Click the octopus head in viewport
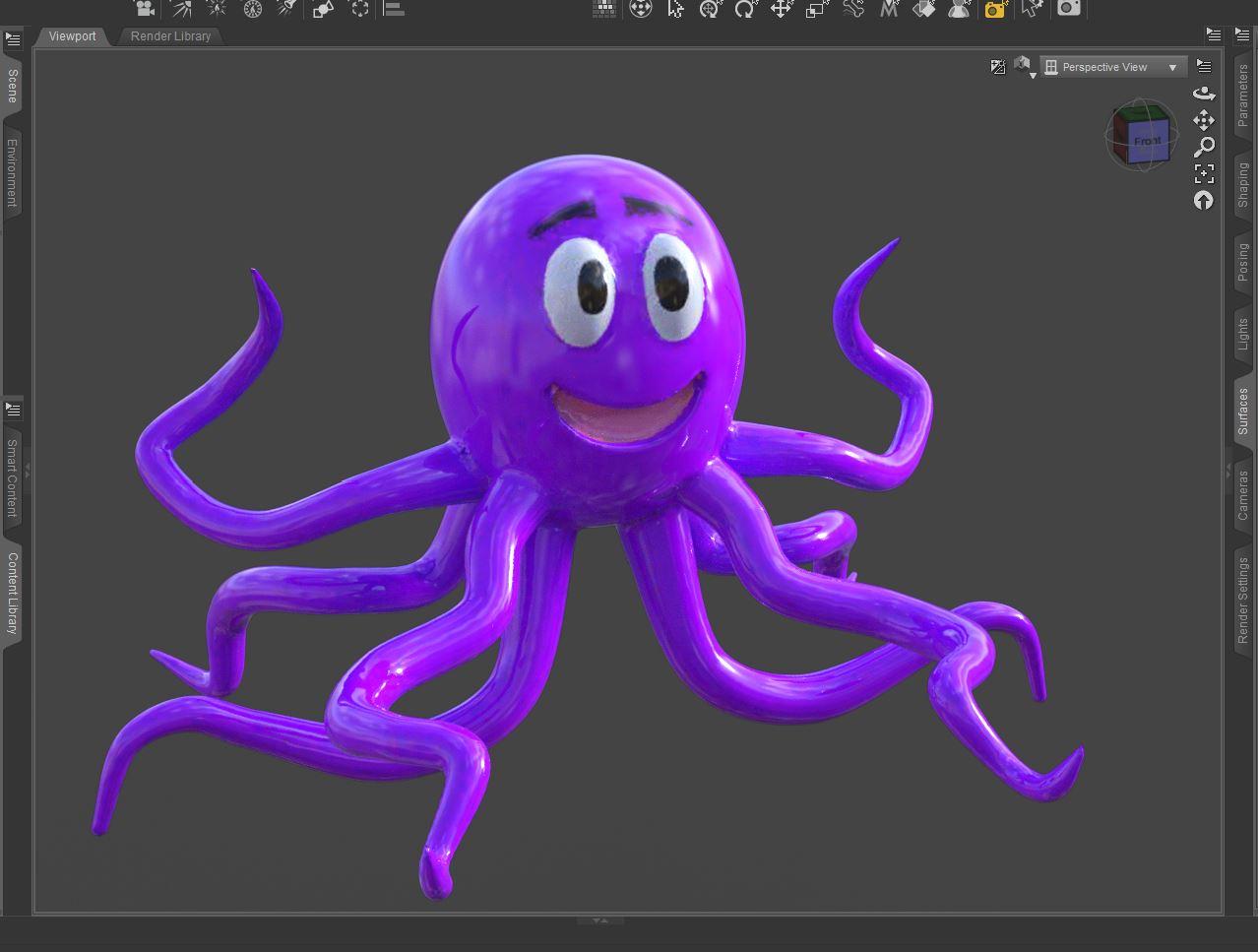1258x952 pixels. click(x=588, y=340)
